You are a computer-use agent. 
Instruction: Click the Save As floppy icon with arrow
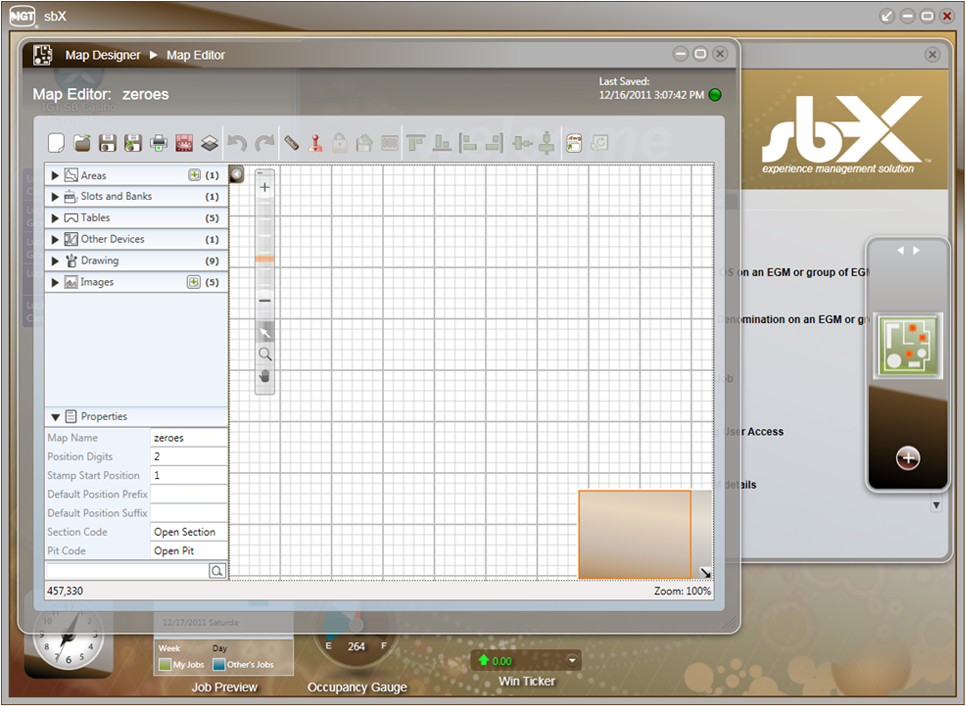(133, 144)
